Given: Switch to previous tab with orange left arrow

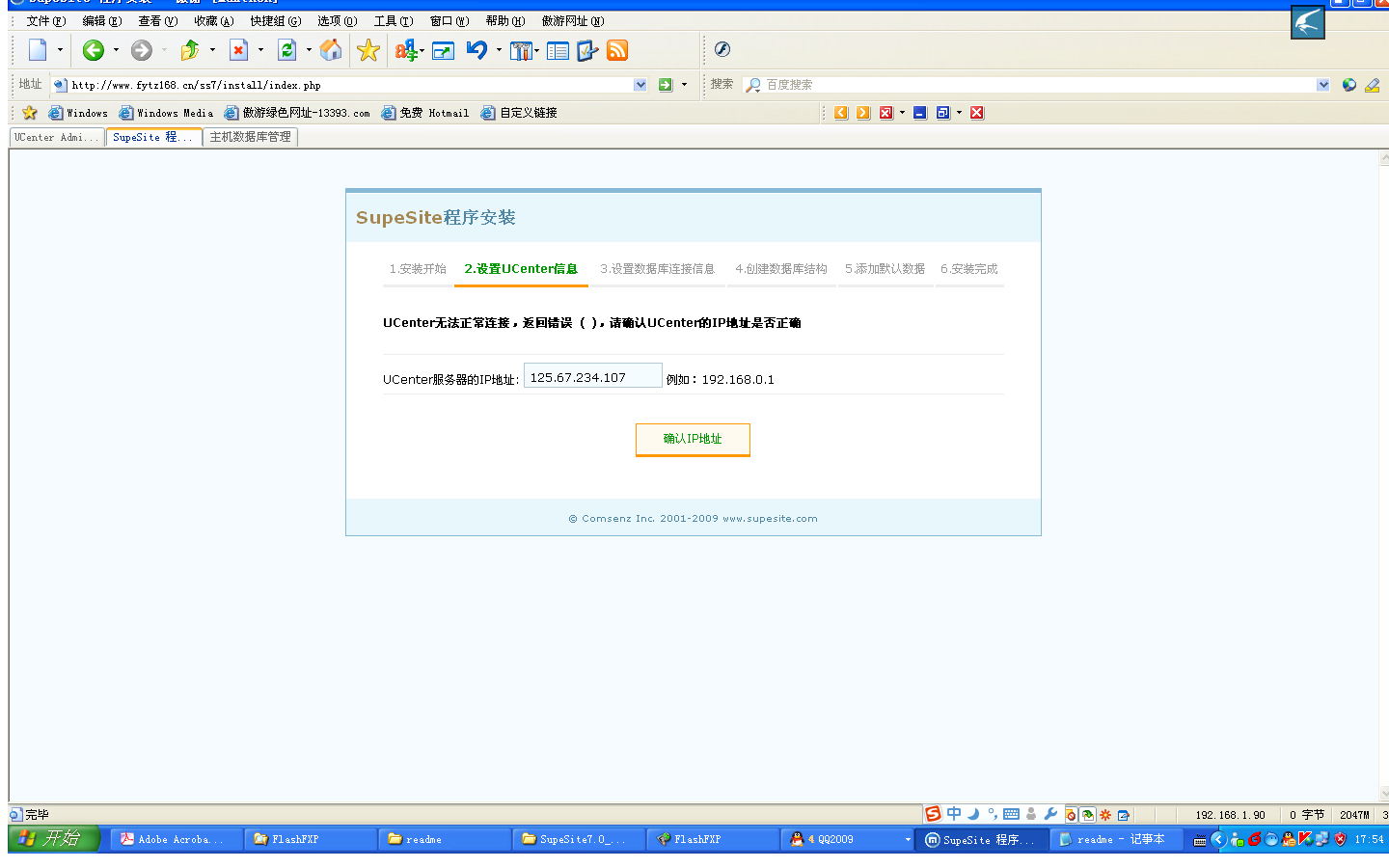Looking at the screenshot, I should tap(841, 113).
